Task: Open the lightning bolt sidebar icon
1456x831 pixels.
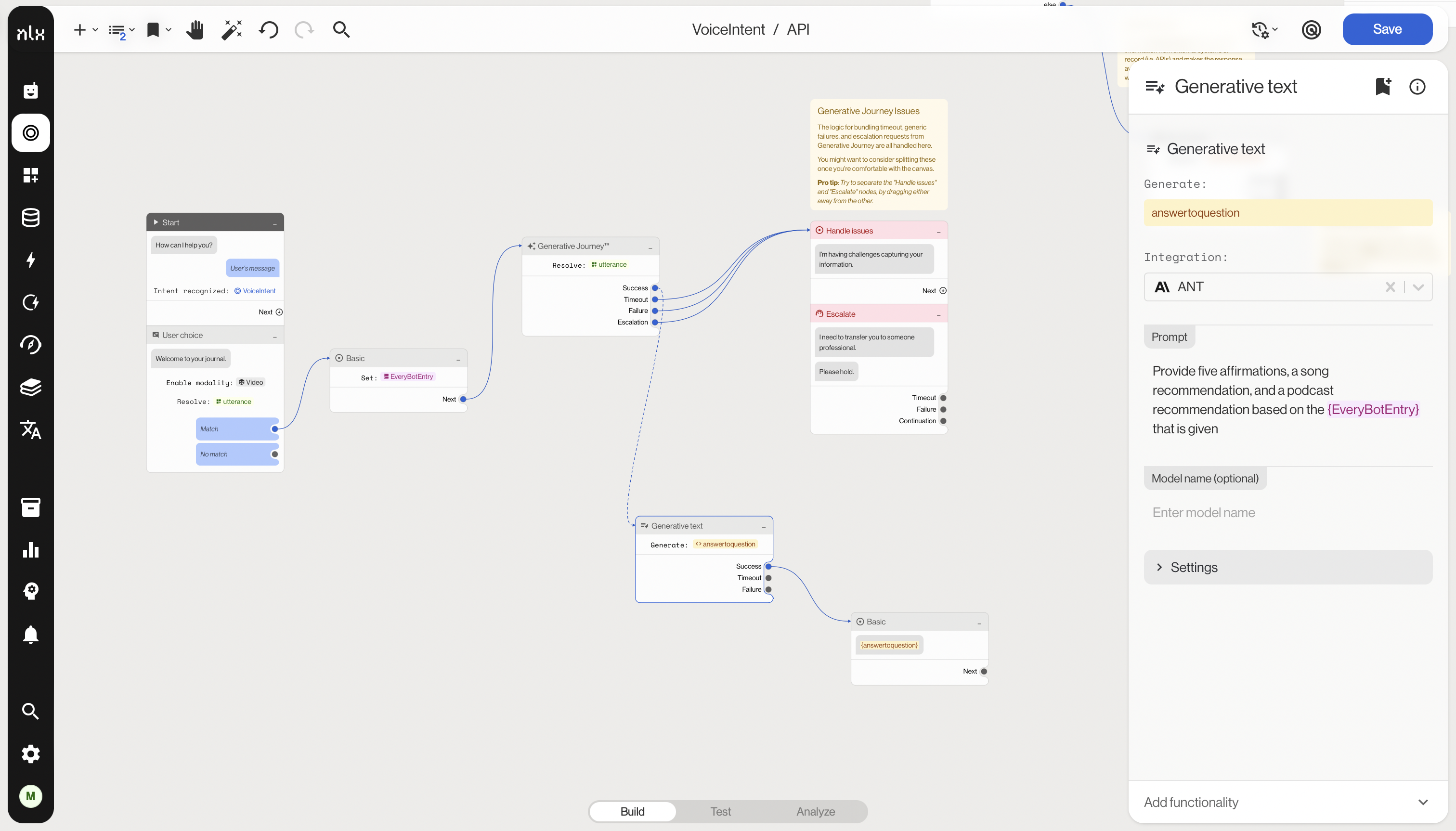Action: coord(31,260)
